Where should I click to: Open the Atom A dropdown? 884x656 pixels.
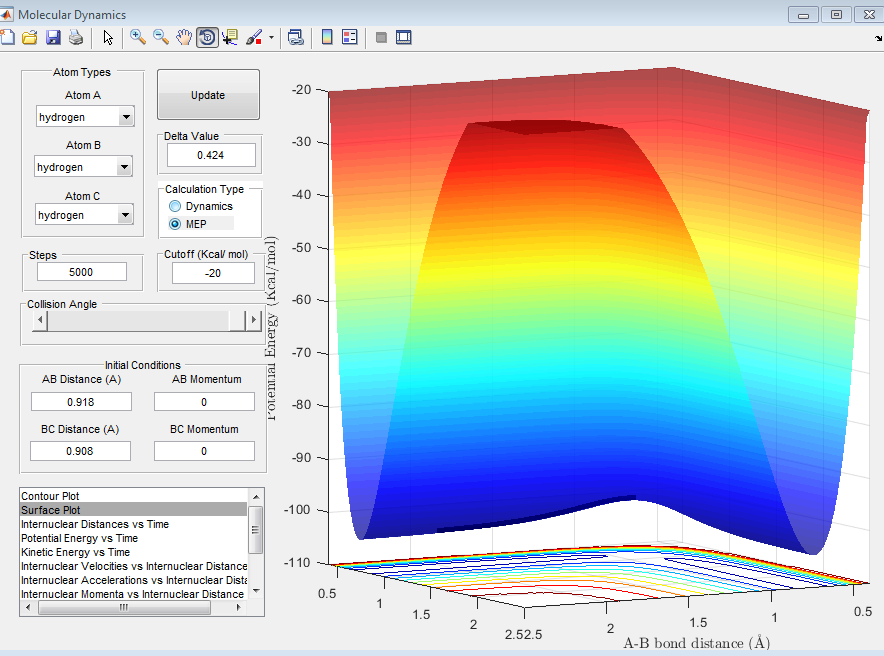tap(125, 117)
